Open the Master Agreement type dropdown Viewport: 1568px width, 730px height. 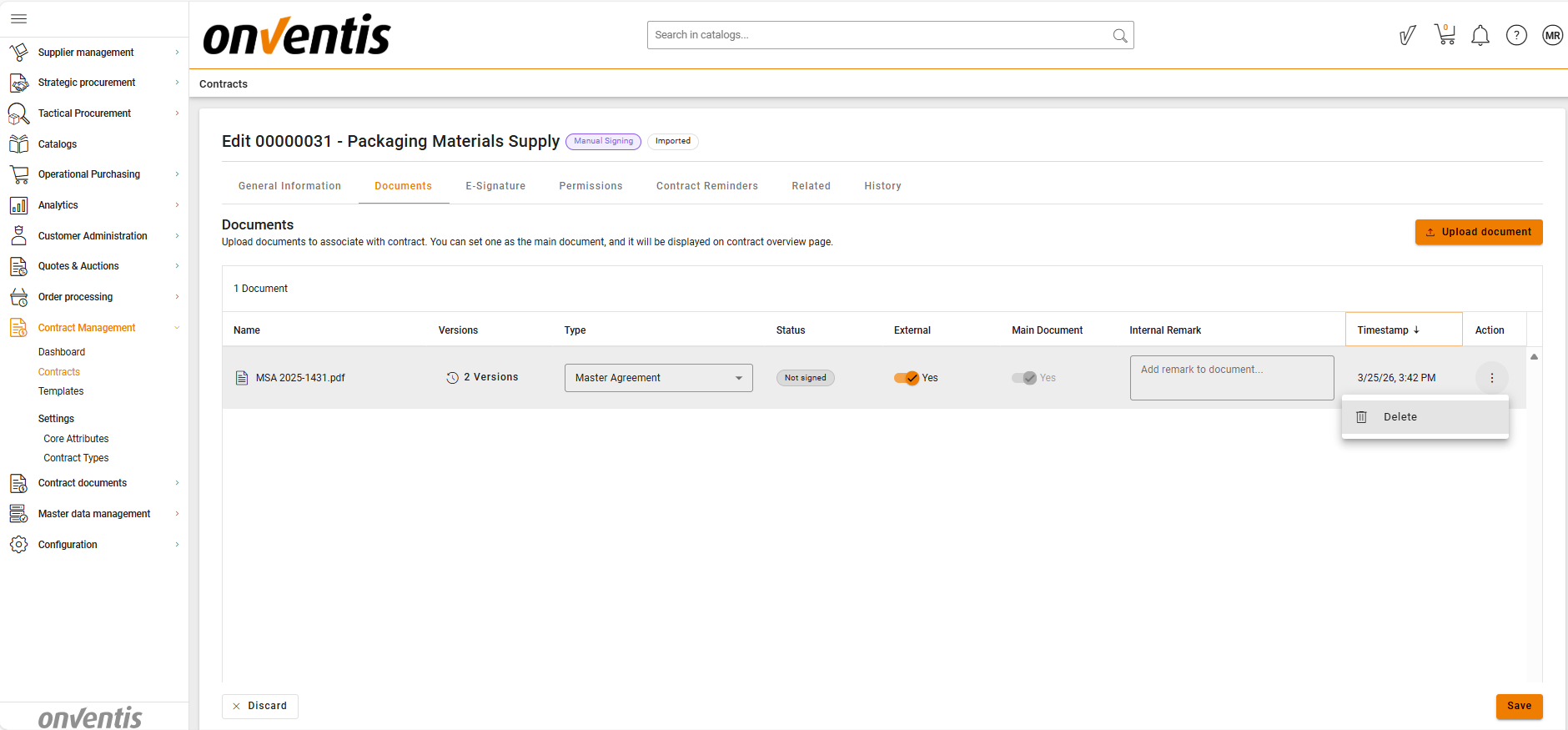[658, 378]
